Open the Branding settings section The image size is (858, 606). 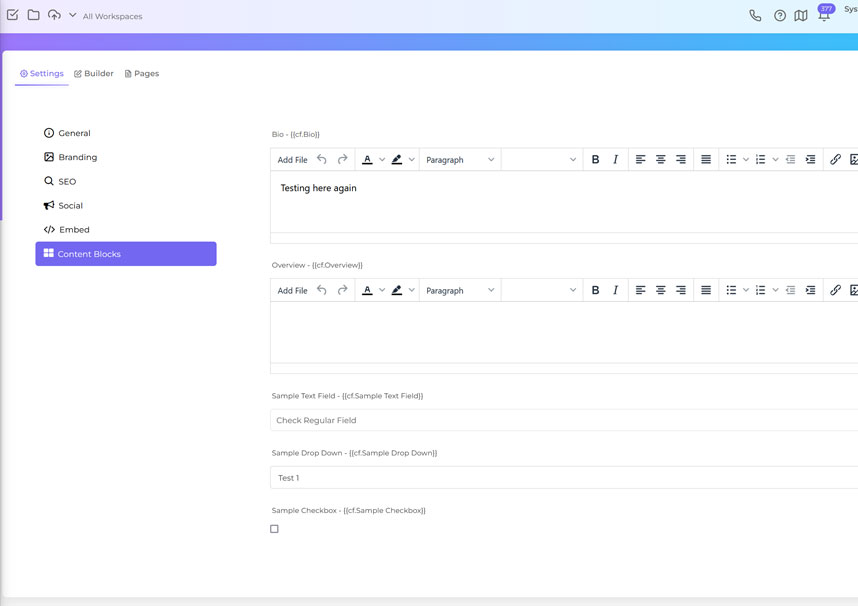[x=77, y=157]
